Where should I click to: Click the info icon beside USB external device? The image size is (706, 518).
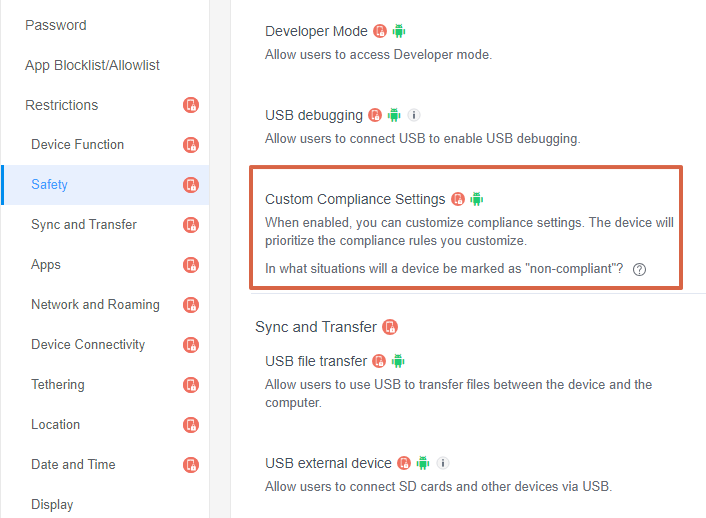[443, 463]
